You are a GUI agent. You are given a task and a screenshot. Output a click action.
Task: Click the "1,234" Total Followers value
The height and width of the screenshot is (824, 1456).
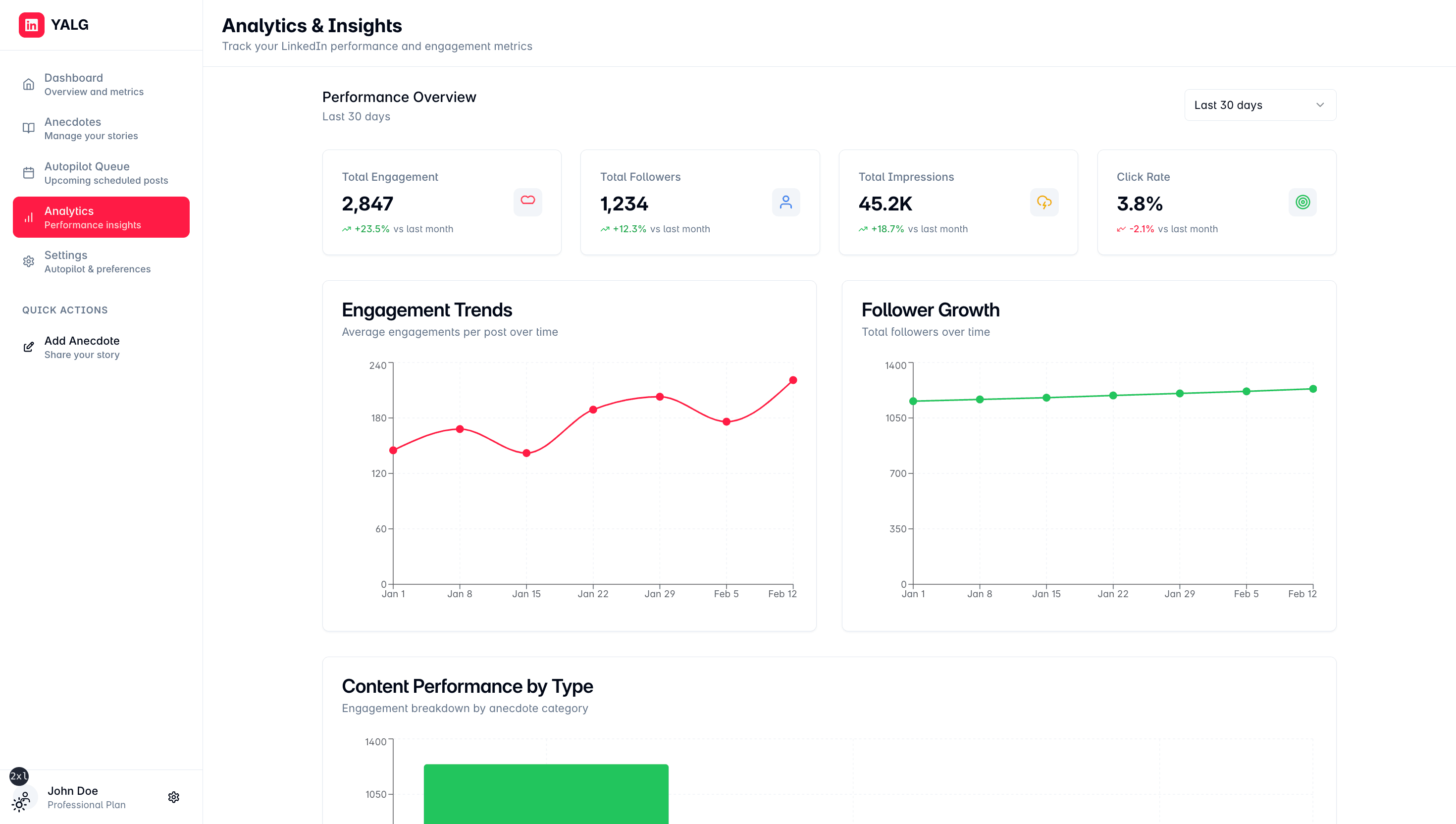624,204
